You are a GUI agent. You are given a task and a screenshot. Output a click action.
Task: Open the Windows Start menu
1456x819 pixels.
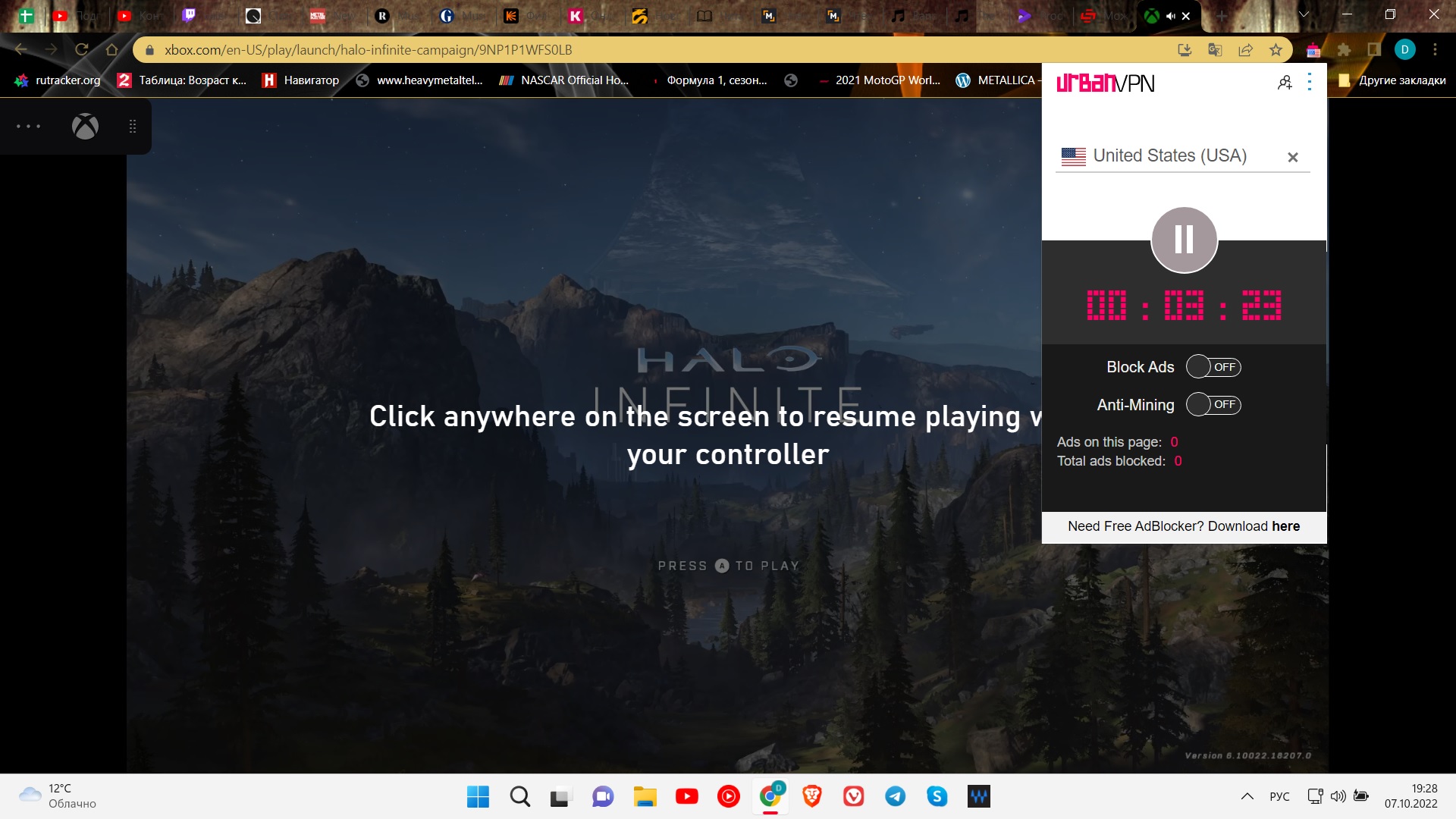coord(478,796)
